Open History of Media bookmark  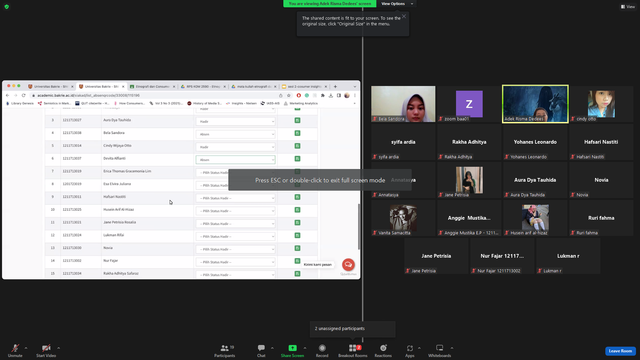coord(204,104)
